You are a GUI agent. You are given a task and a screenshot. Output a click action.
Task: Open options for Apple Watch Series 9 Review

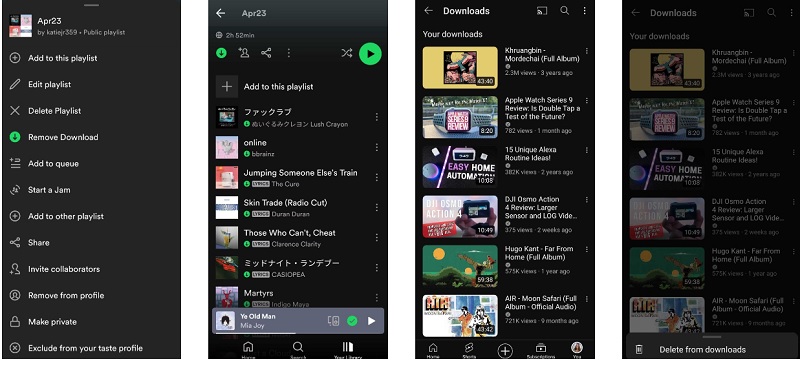[587, 101]
